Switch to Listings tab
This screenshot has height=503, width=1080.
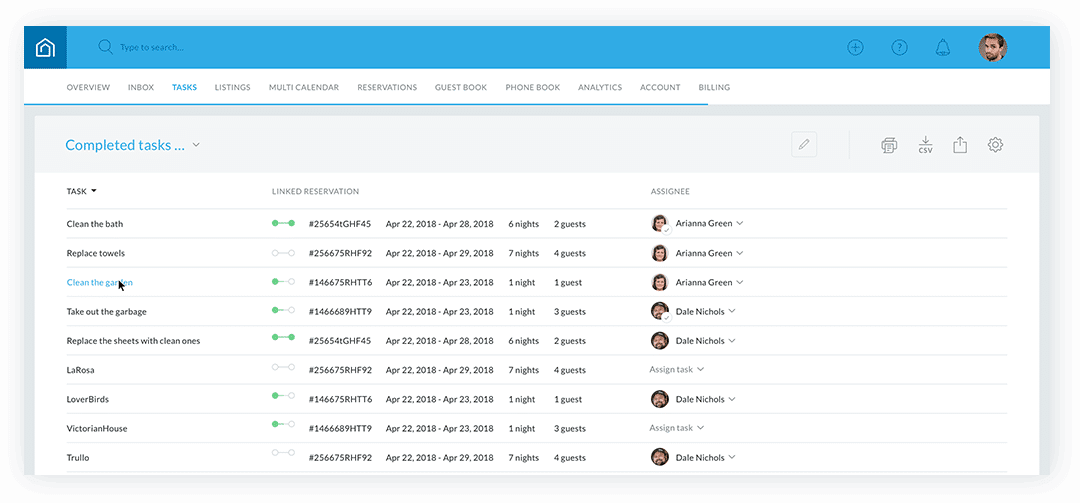[232, 88]
